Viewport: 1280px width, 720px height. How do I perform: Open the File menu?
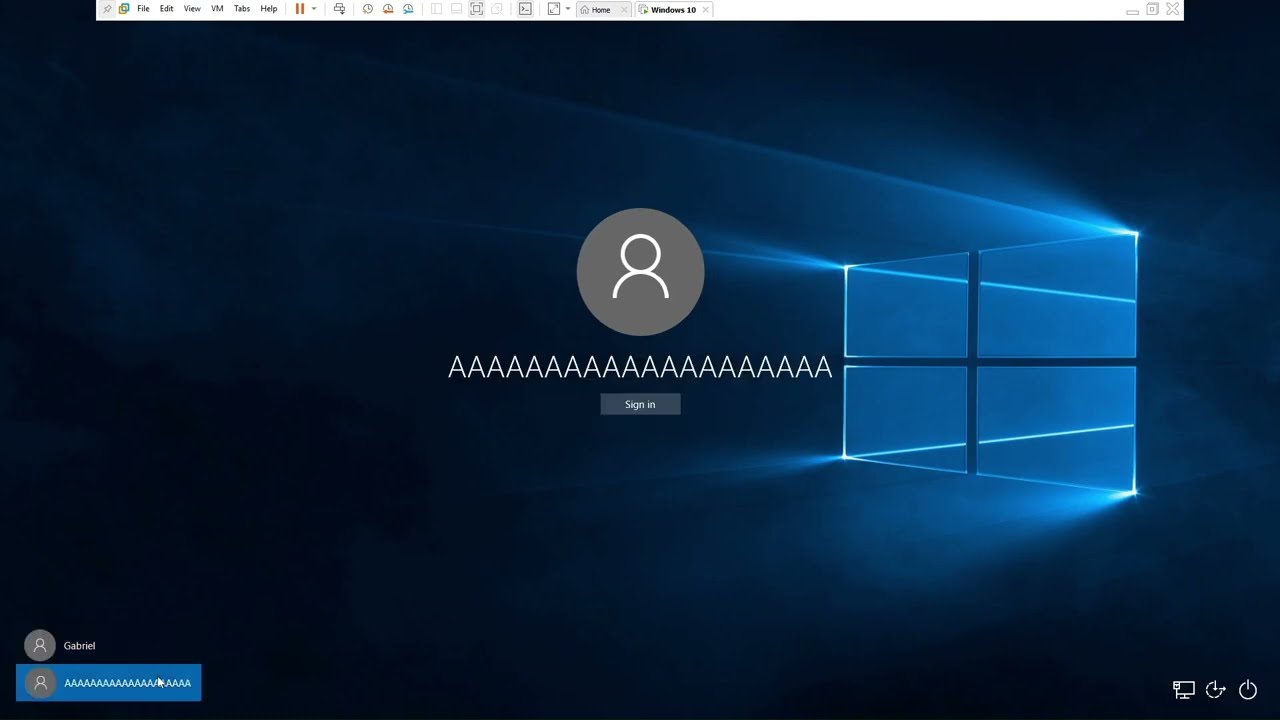coord(143,9)
